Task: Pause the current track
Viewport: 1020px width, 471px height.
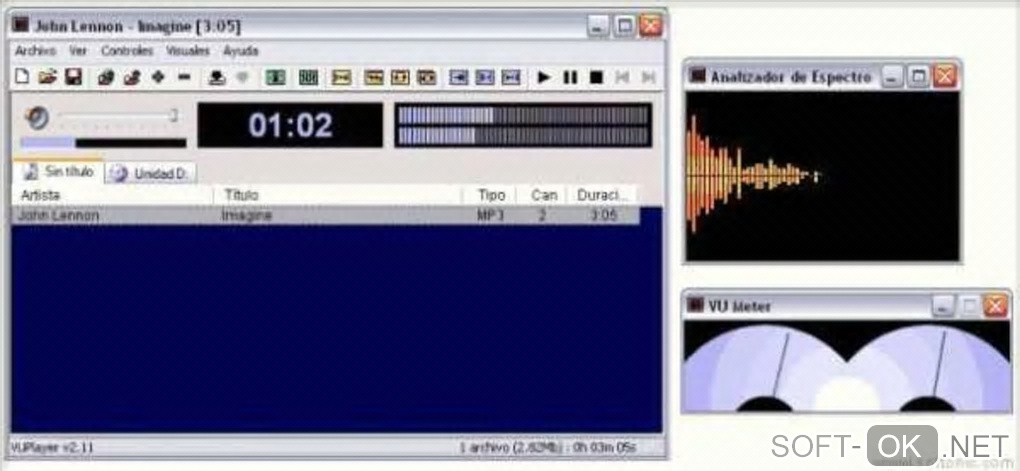Action: tap(570, 77)
